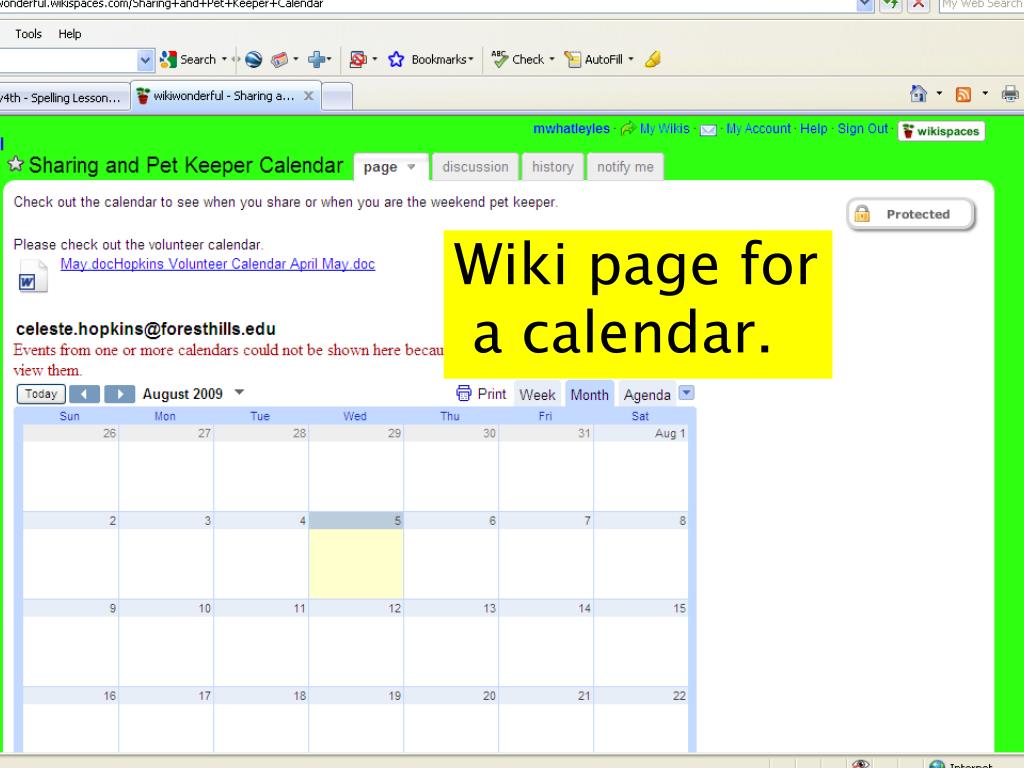This screenshot has height=768, width=1024.
Task: Click the Aug 1 calendar day
Action: (641, 468)
